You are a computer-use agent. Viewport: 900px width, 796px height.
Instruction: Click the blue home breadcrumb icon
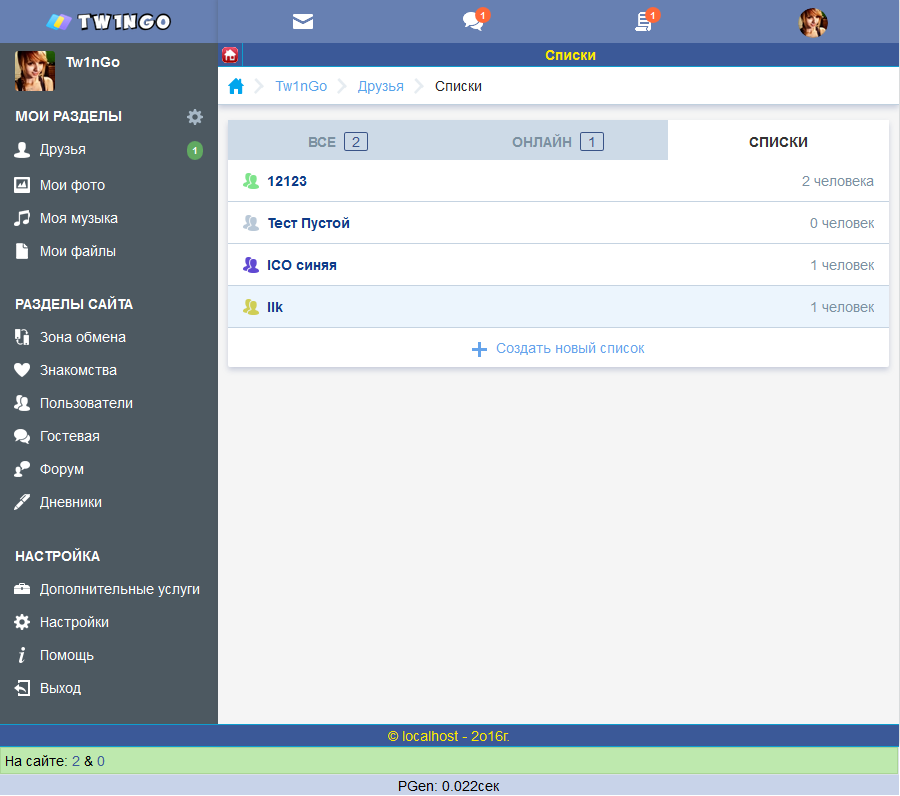click(236, 86)
